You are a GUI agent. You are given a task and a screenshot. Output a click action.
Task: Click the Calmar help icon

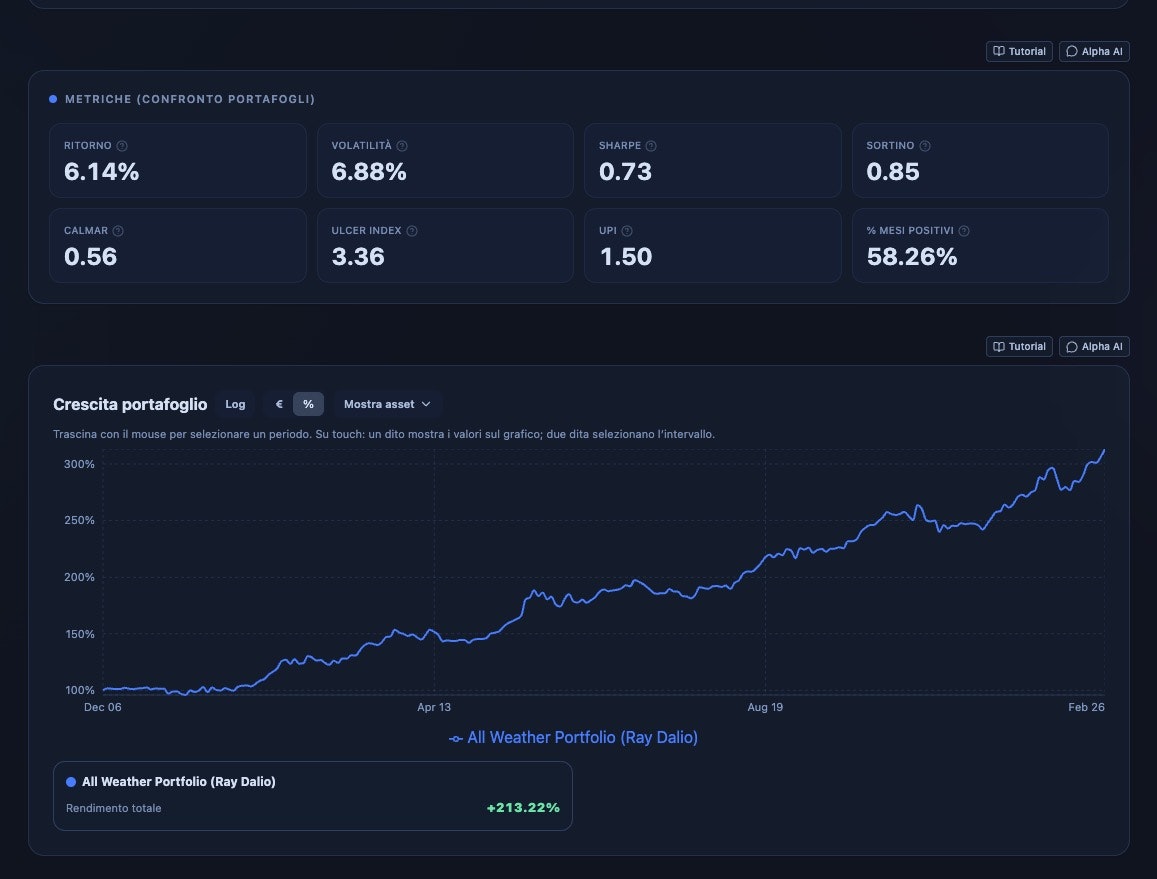pos(118,231)
